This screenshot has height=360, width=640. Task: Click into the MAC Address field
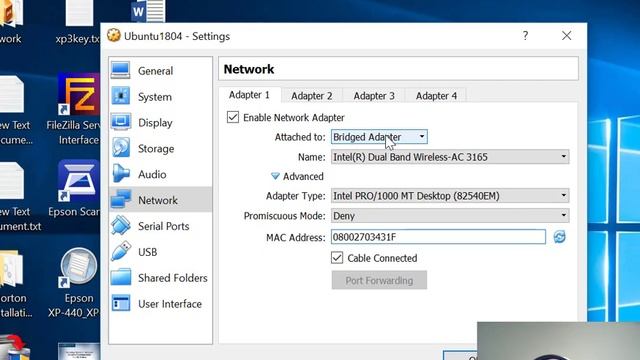tap(438, 237)
